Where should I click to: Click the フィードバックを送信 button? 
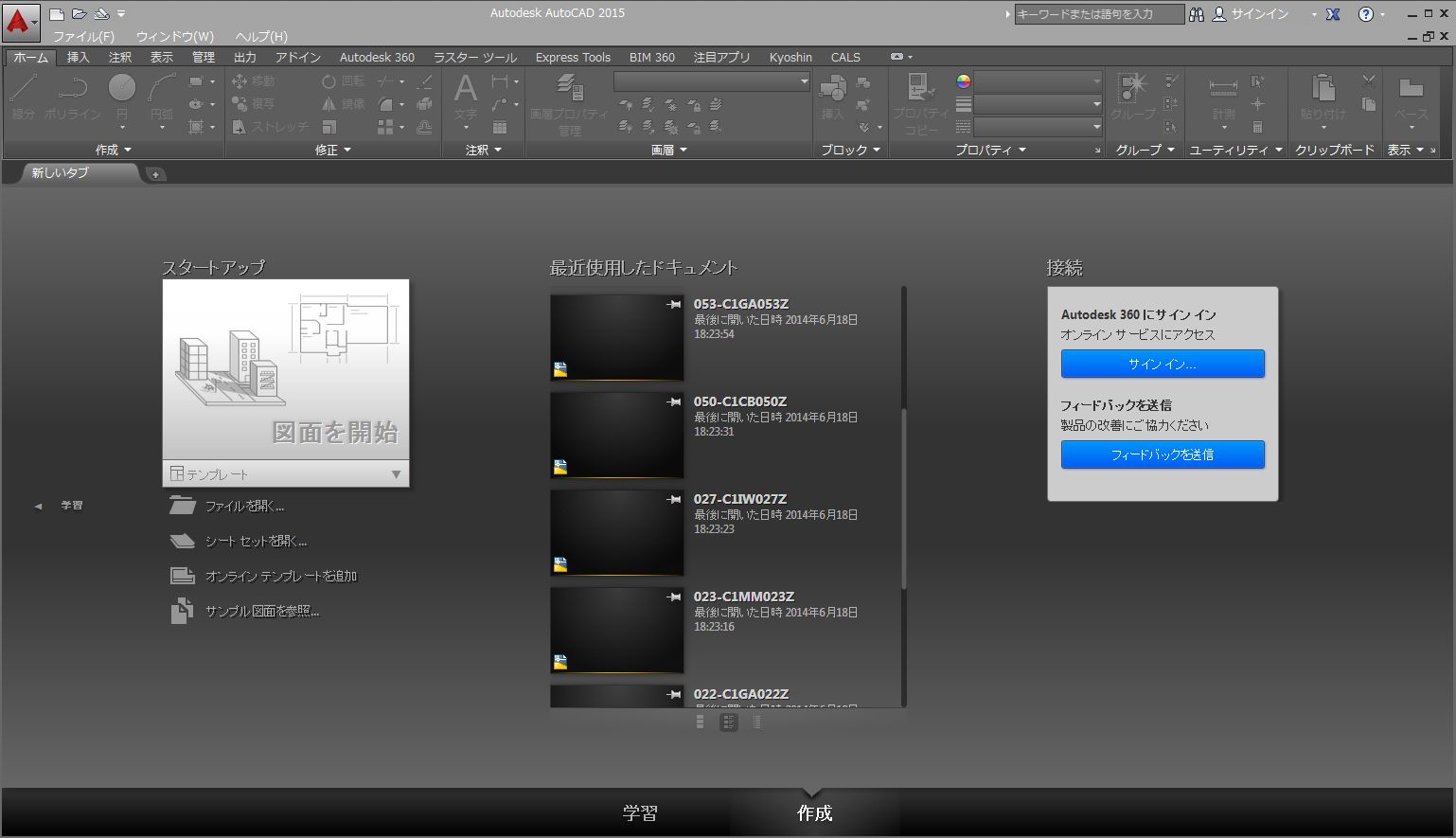[x=1163, y=455]
